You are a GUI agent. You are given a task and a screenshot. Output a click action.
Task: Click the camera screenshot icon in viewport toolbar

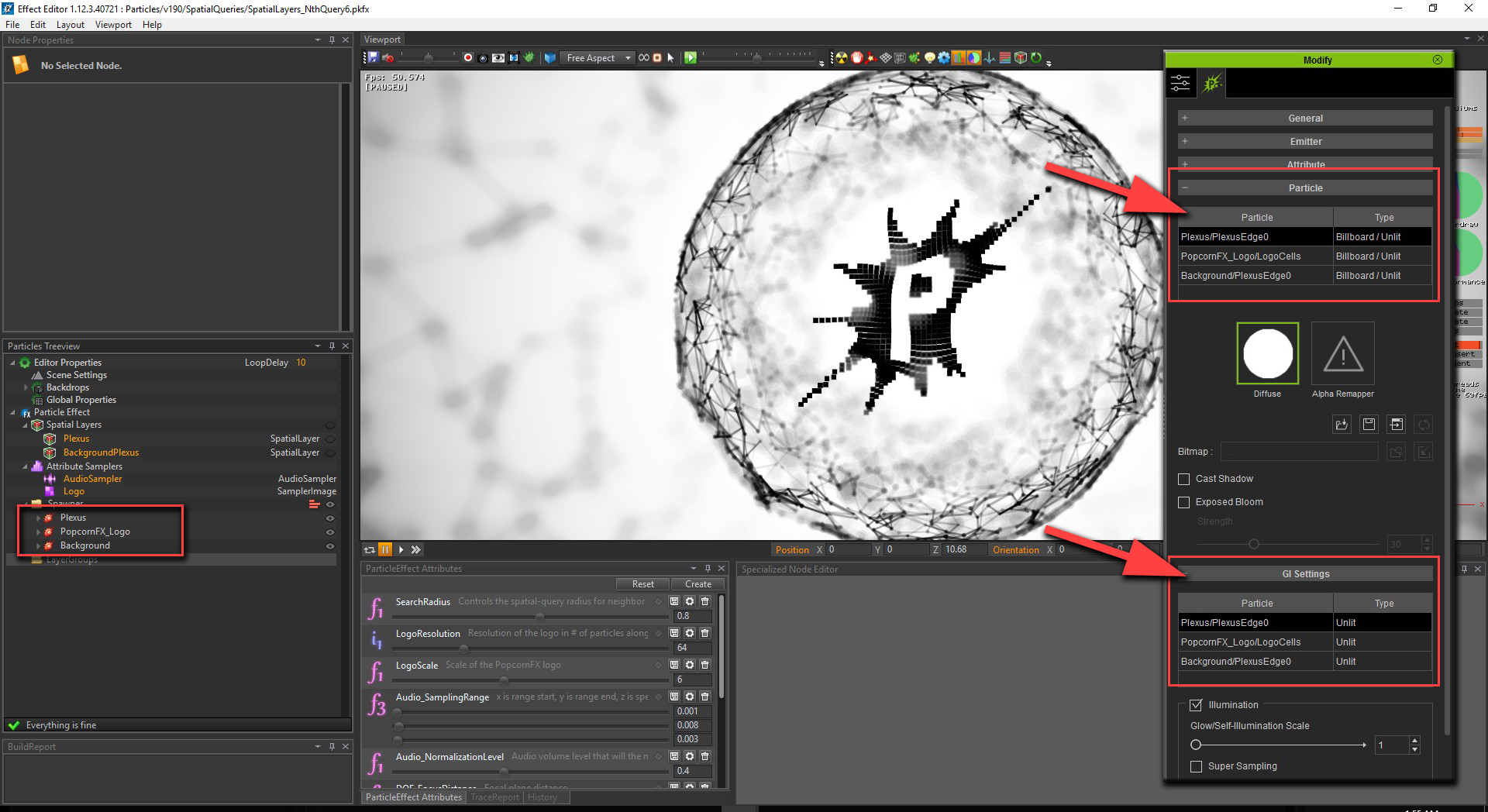pos(483,57)
